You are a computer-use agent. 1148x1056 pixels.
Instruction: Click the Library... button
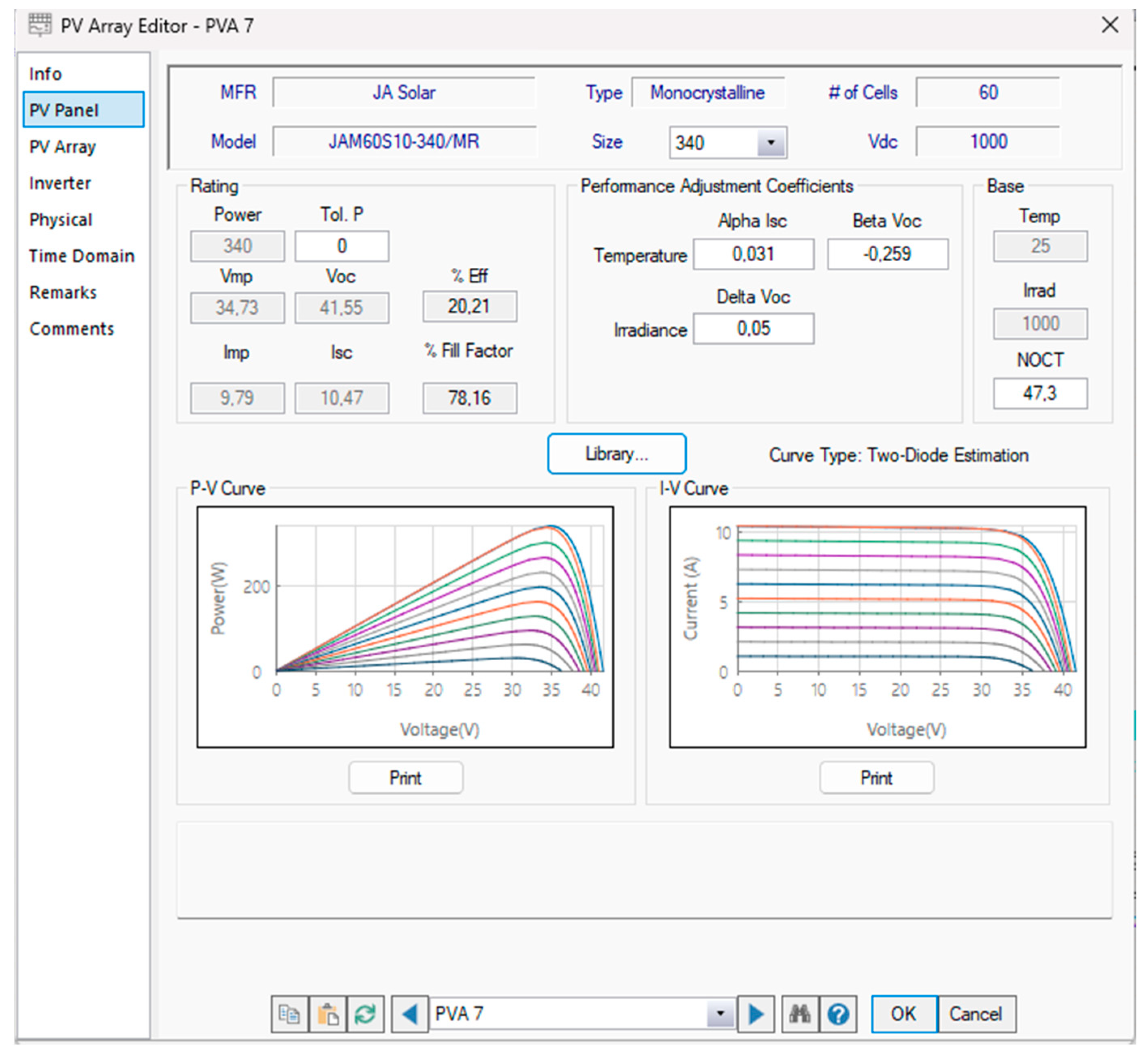[616, 454]
